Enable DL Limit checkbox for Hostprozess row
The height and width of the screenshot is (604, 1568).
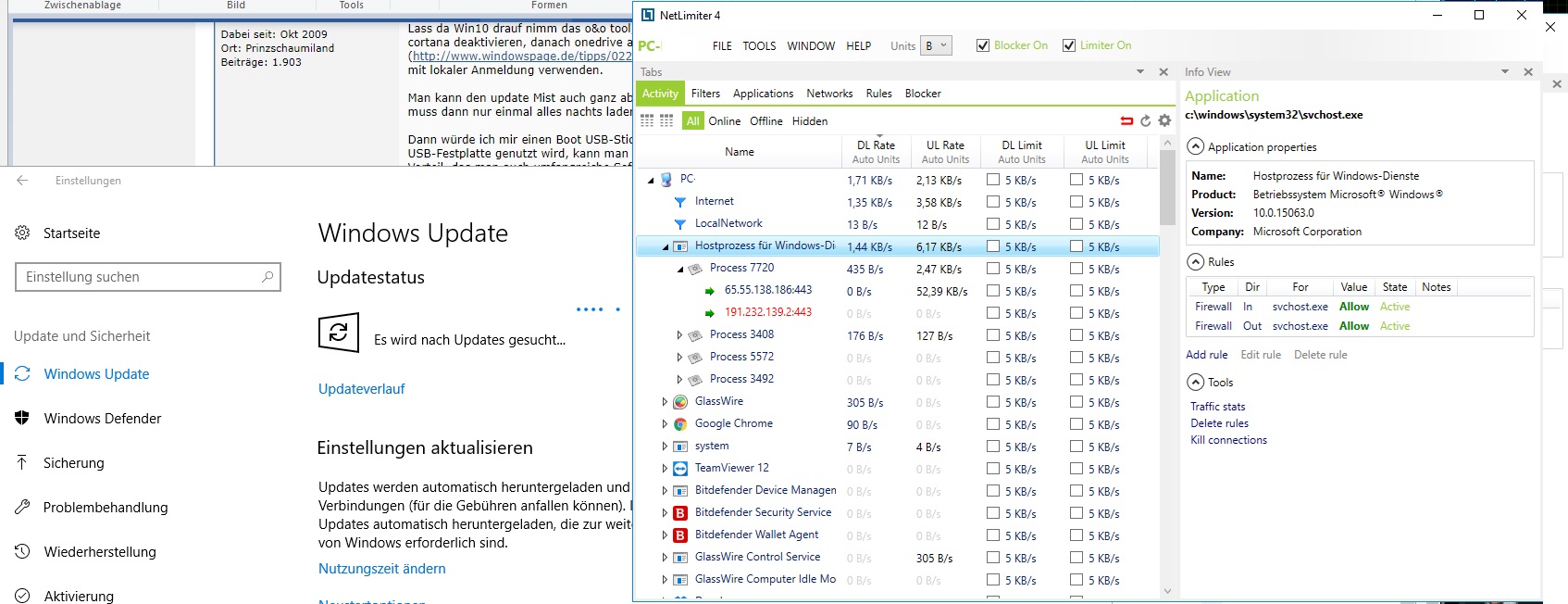coord(993,246)
